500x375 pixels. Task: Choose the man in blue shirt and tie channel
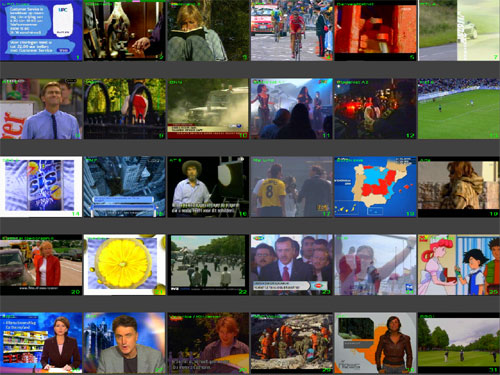(x=41, y=109)
